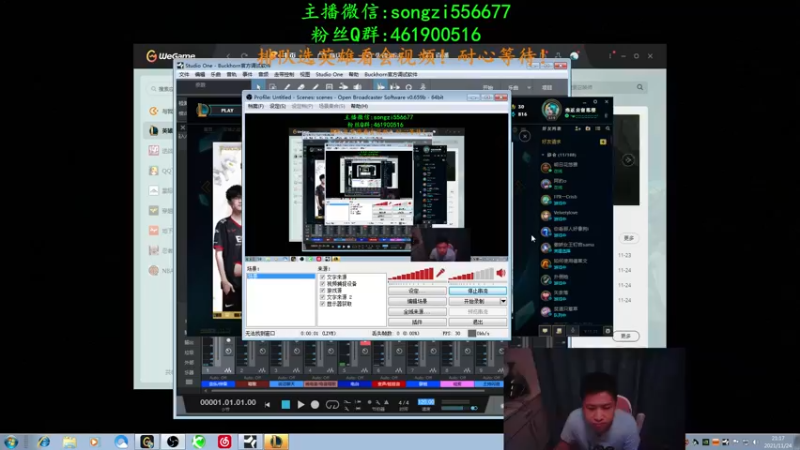
Task: Click the Studio One record button
Action: pyautogui.click(x=315, y=405)
